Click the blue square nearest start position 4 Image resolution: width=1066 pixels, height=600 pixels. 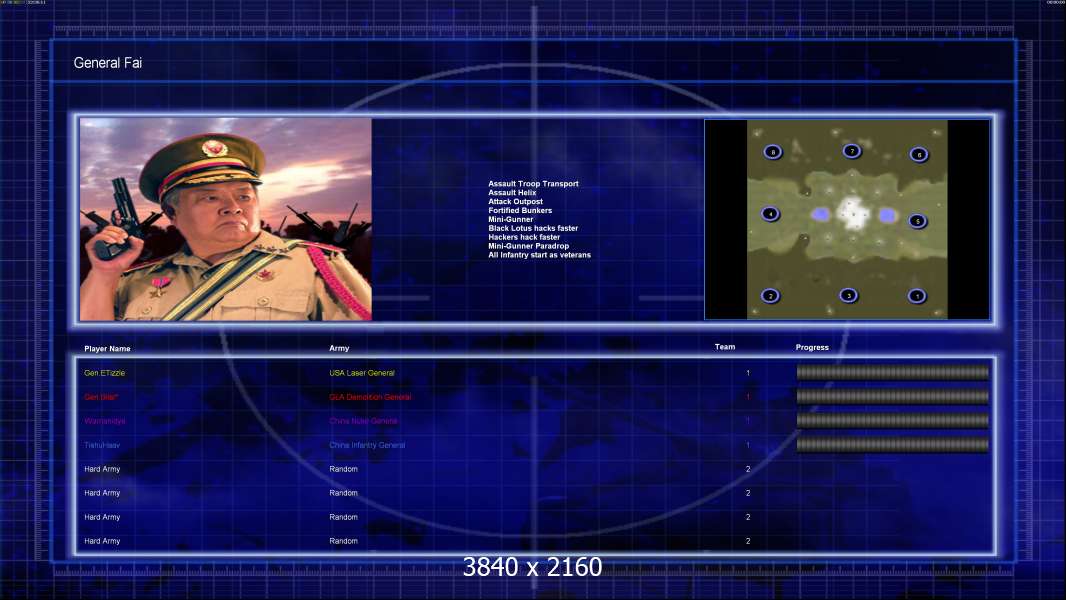[x=821, y=215]
